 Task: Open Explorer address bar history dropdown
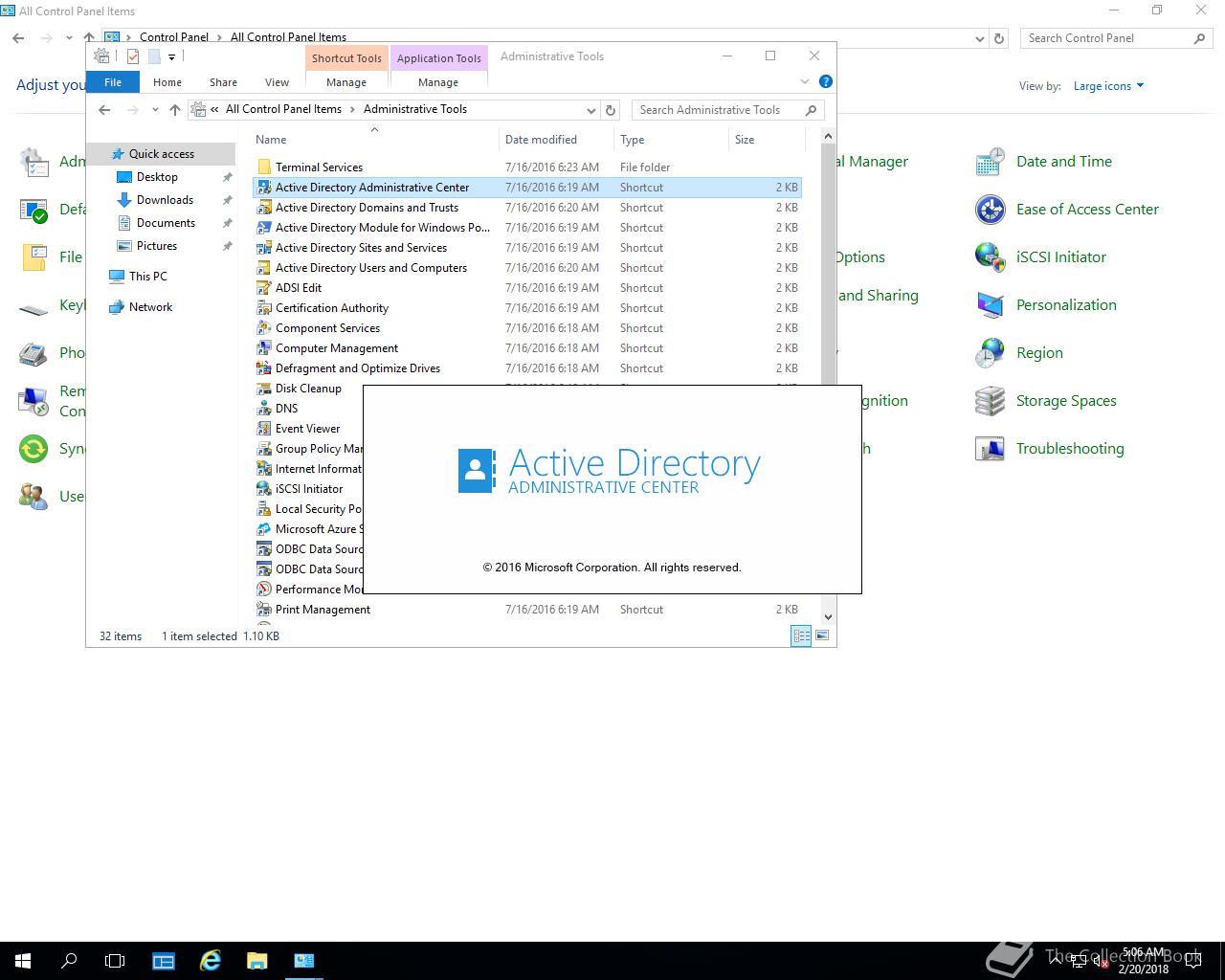point(591,110)
